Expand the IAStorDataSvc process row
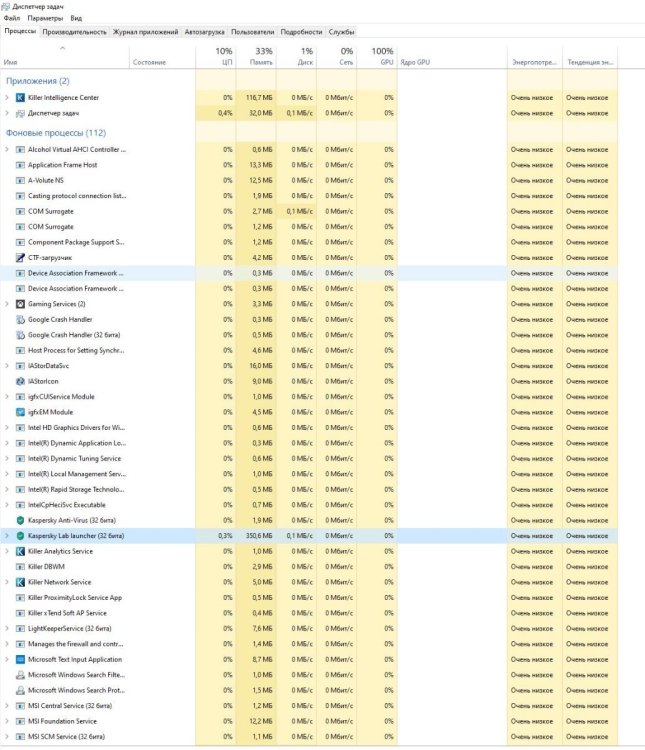Image resolution: width=645 pixels, height=750 pixels. click(7, 366)
